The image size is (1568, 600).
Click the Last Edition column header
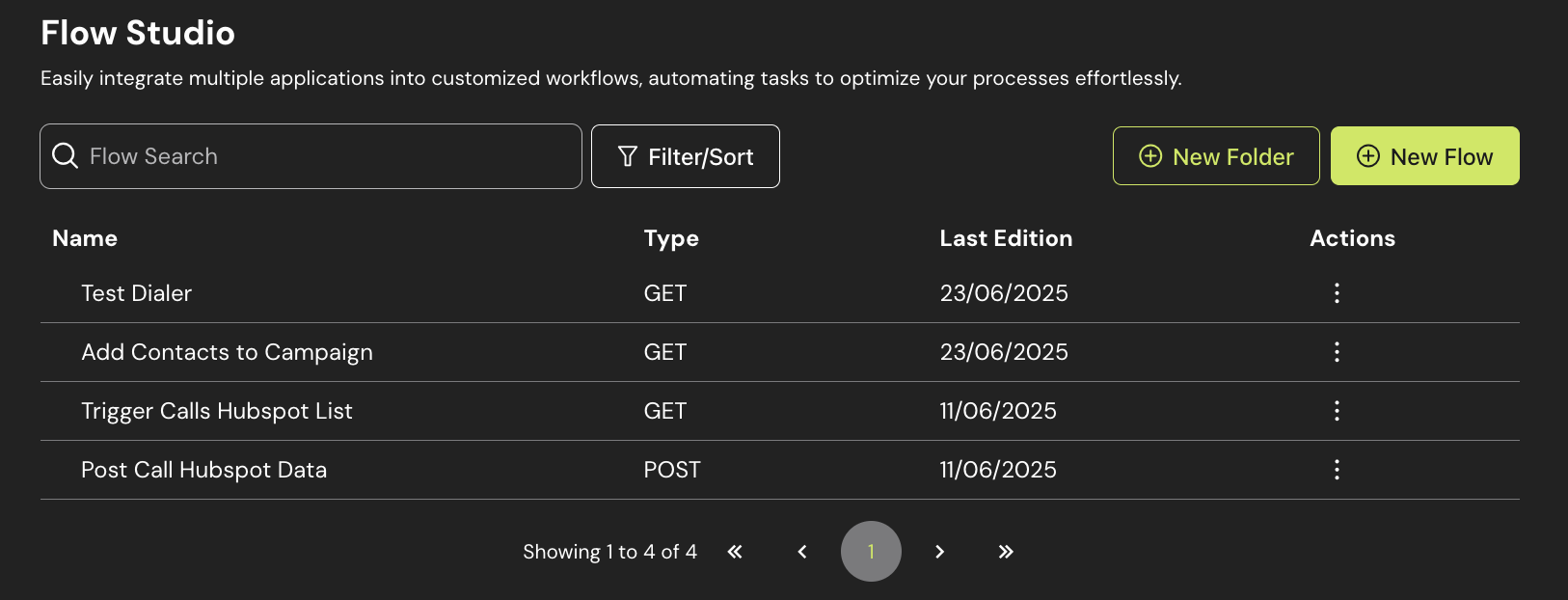click(1006, 238)
